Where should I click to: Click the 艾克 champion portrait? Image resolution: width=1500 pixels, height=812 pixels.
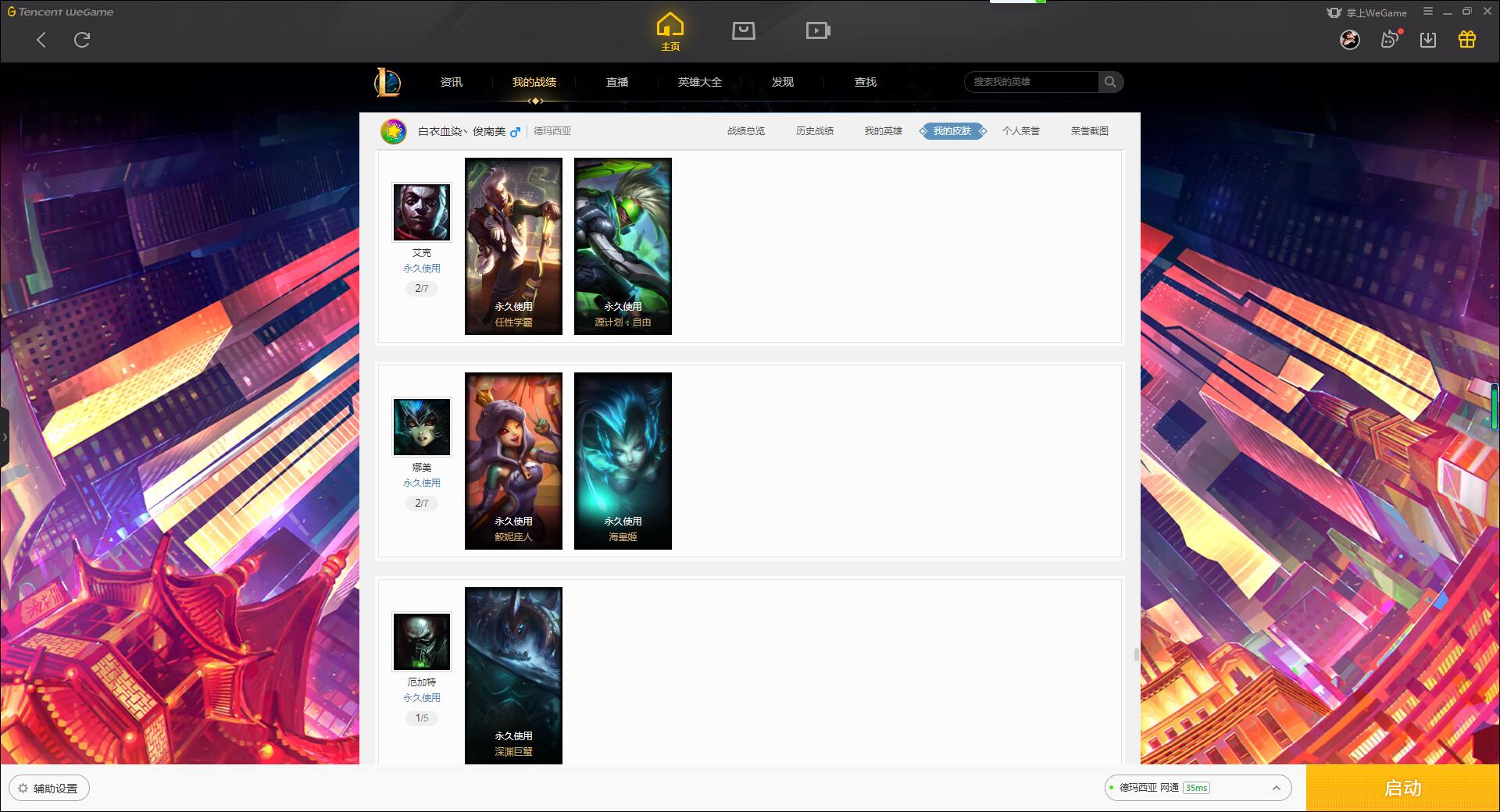[x=422, y=212]
